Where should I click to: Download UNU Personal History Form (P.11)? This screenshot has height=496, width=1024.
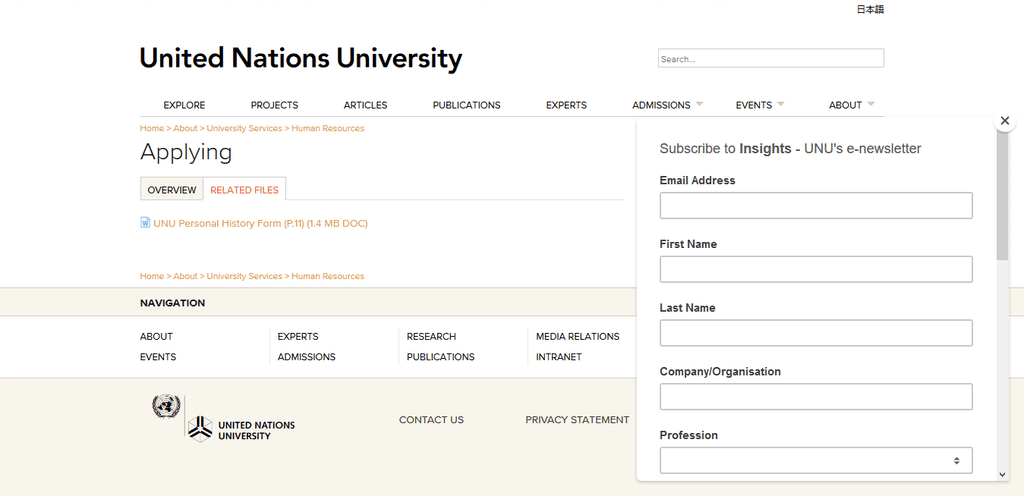point(261,223)
